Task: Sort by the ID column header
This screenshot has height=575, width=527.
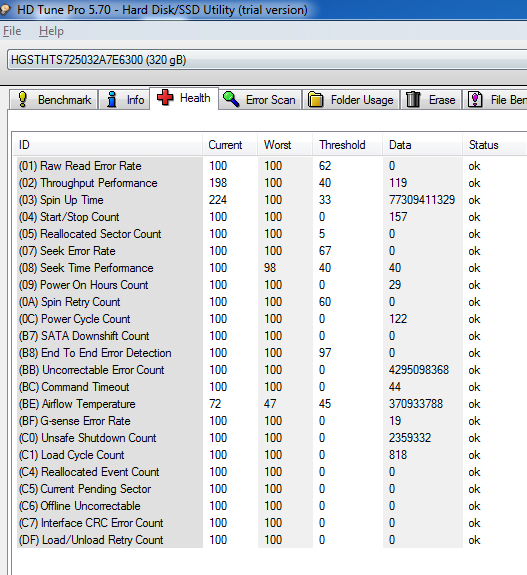Action: tap(107, 145)
